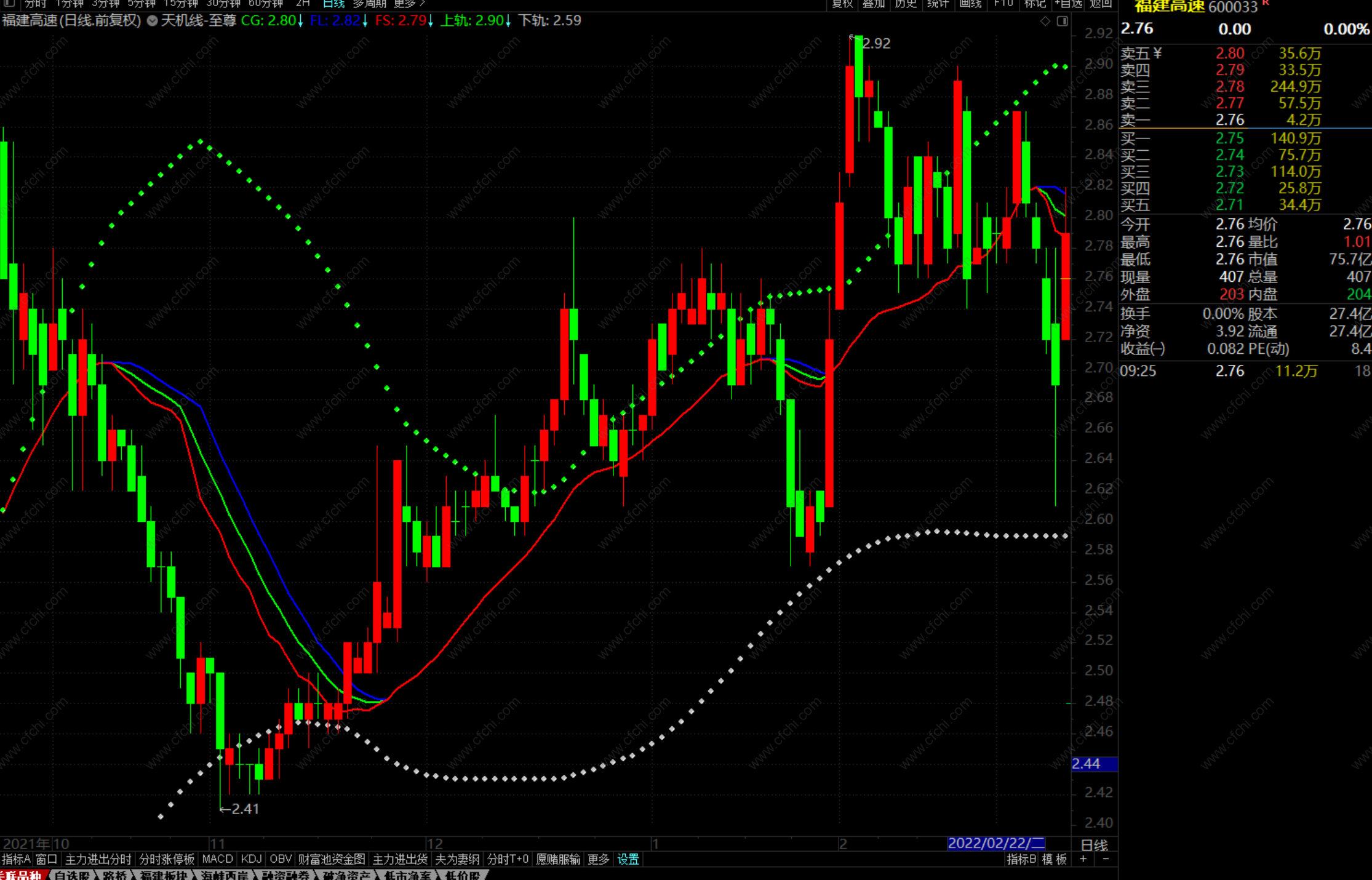Click the 2.92 high-price marker
This screenshot has width=1372, height=880.
[875, 44]
